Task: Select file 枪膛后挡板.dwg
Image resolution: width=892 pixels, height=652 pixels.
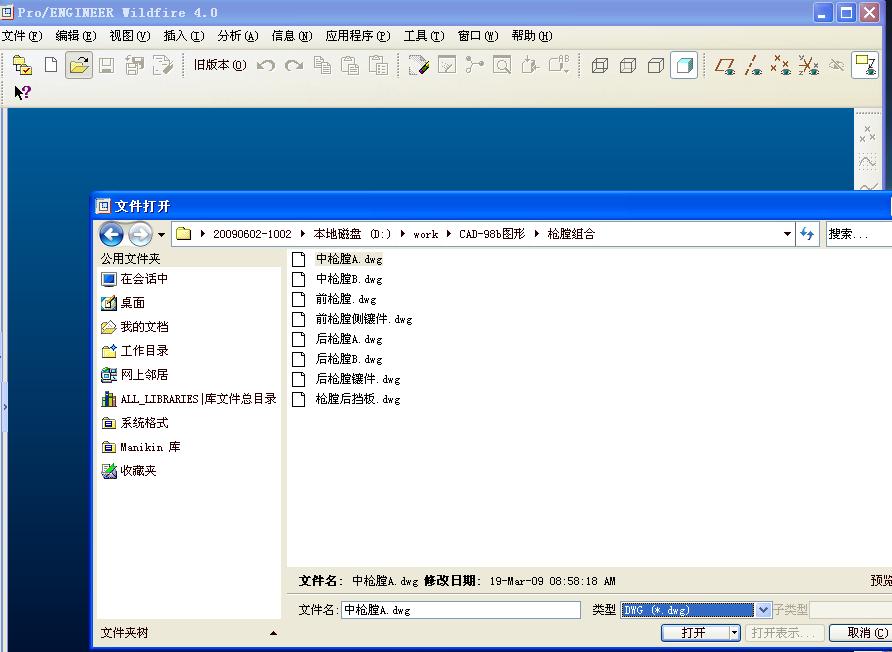Action: pyautogui.click(x=358, y=399)
